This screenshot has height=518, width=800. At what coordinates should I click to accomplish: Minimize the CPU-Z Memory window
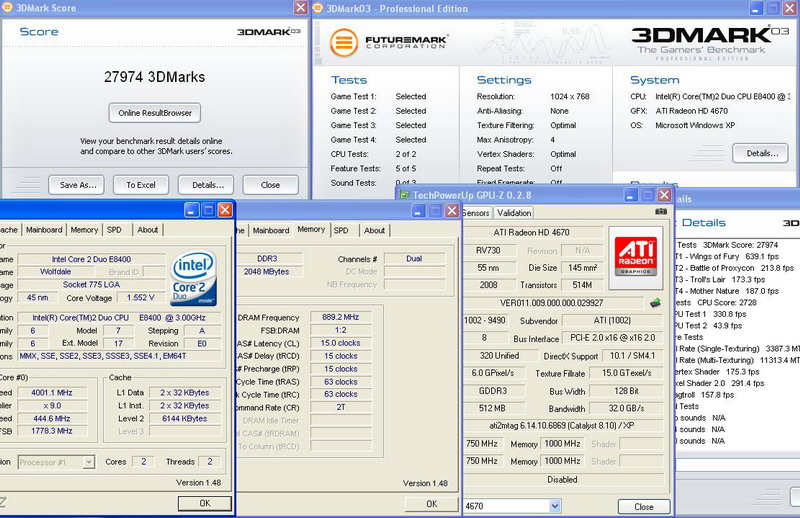click(x=418, y=211)
